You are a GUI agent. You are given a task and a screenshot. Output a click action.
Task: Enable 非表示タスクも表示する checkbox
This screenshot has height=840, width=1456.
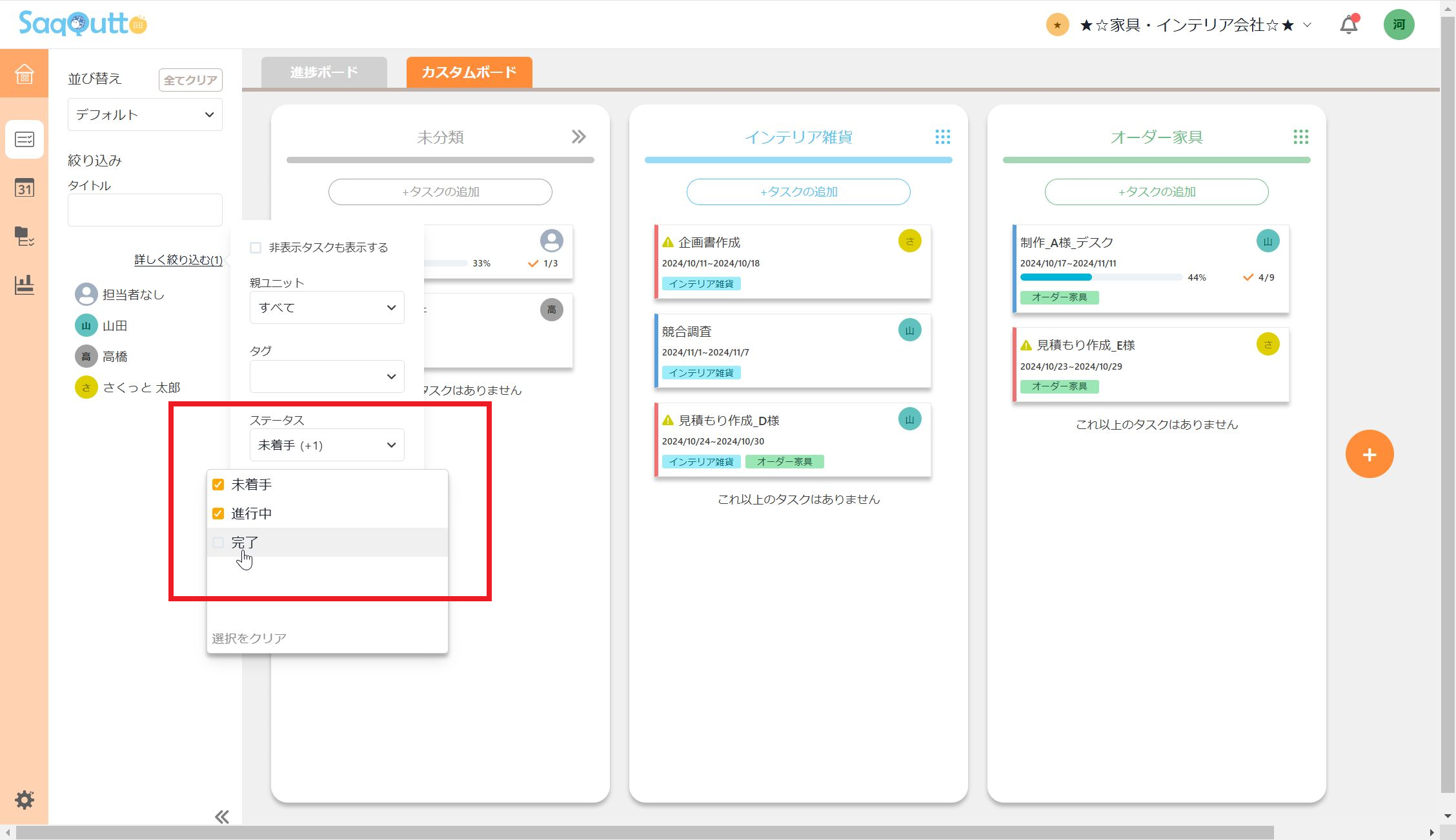pos(254,246)
